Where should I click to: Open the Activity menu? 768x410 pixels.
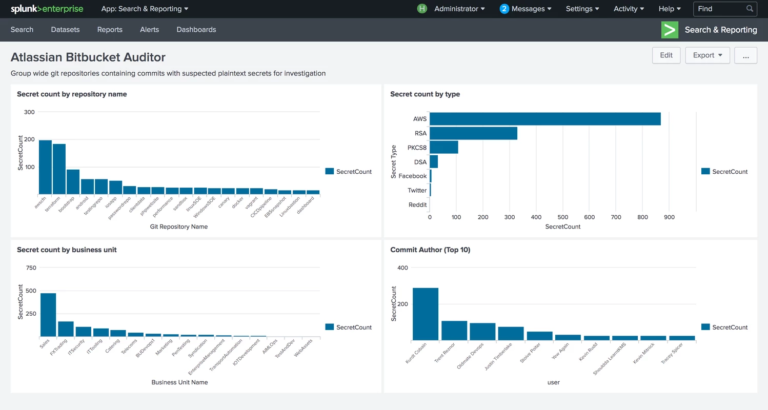[631, 9]
